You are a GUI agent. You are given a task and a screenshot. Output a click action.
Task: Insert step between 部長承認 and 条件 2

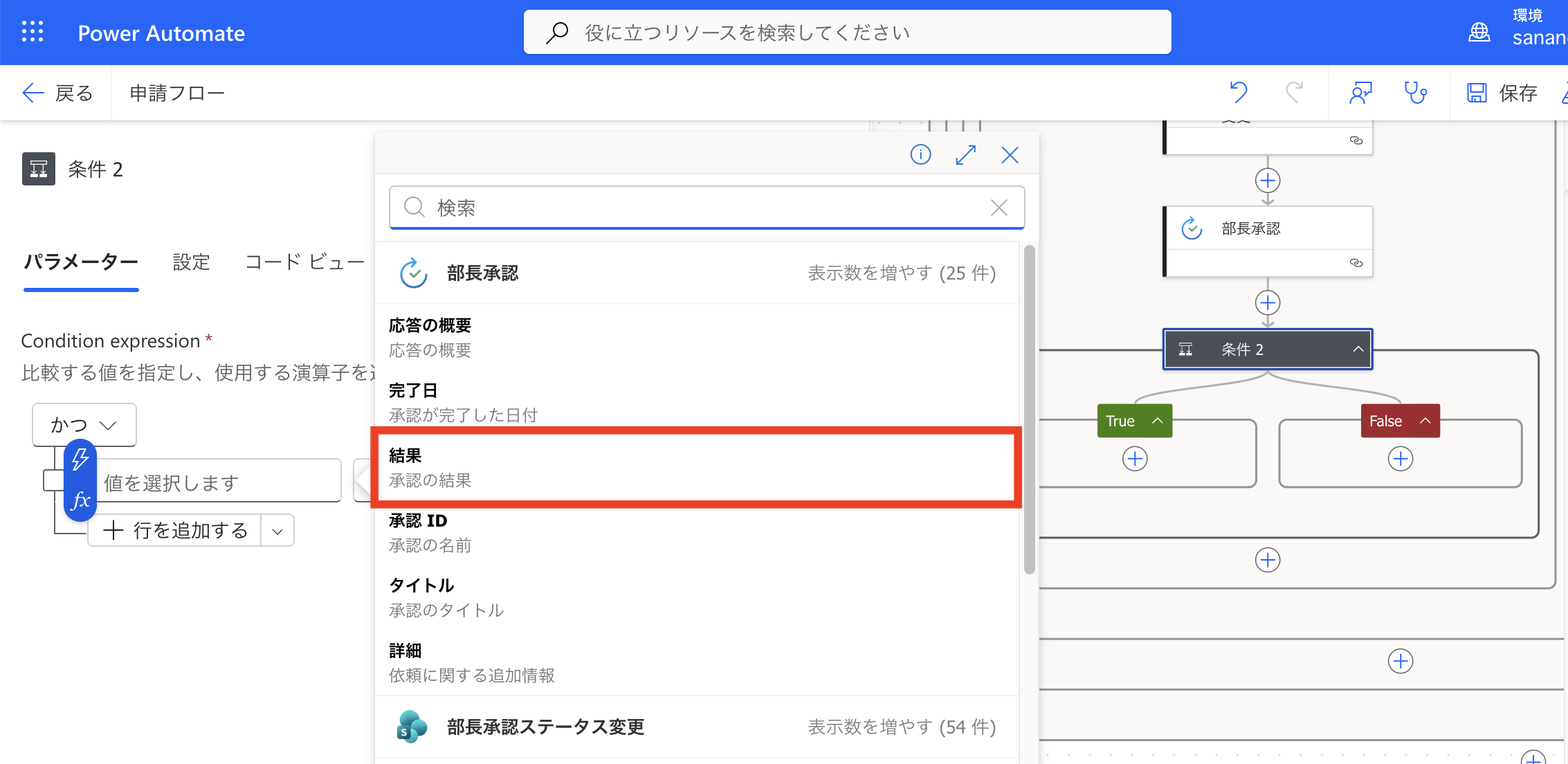1268,302
